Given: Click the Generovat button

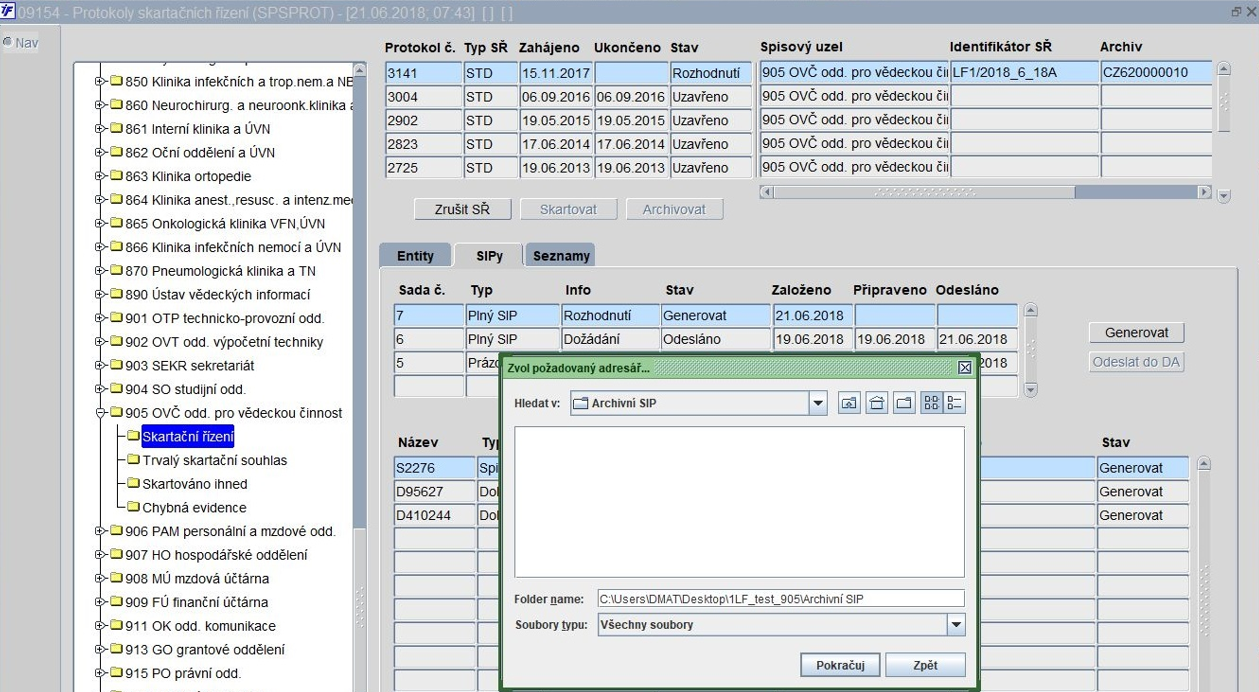Looking at the screenshot, I should [x=1136, y=333].
